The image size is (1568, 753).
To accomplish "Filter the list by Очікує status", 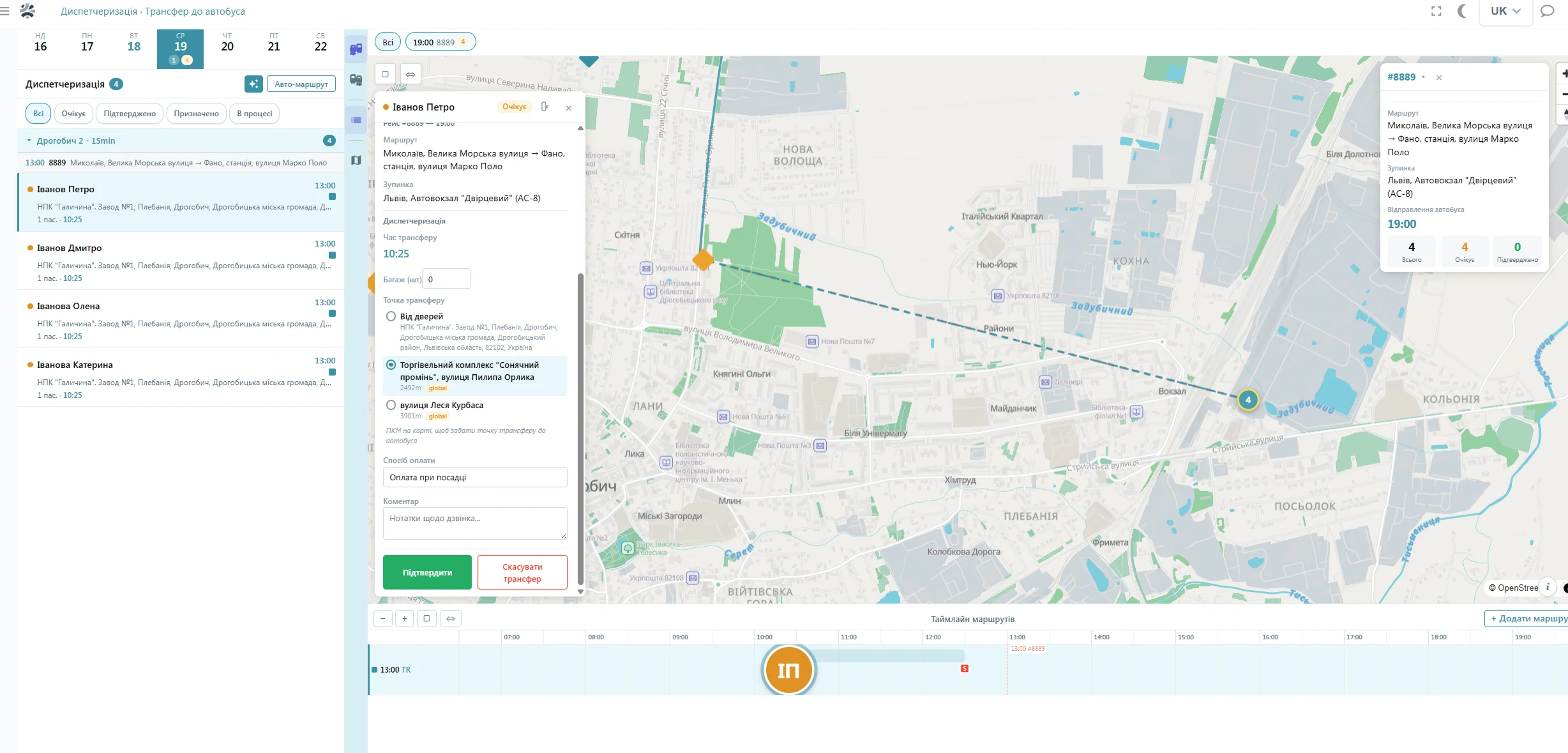I will 73,114.
